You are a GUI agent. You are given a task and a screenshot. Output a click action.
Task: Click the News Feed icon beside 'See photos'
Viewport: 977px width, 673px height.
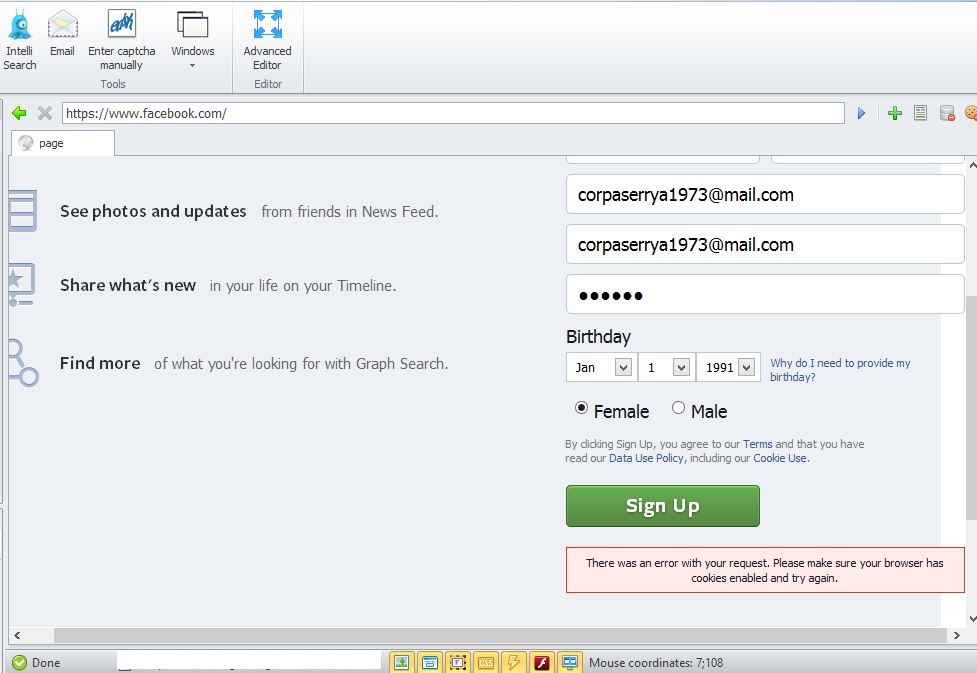(23, 211)
